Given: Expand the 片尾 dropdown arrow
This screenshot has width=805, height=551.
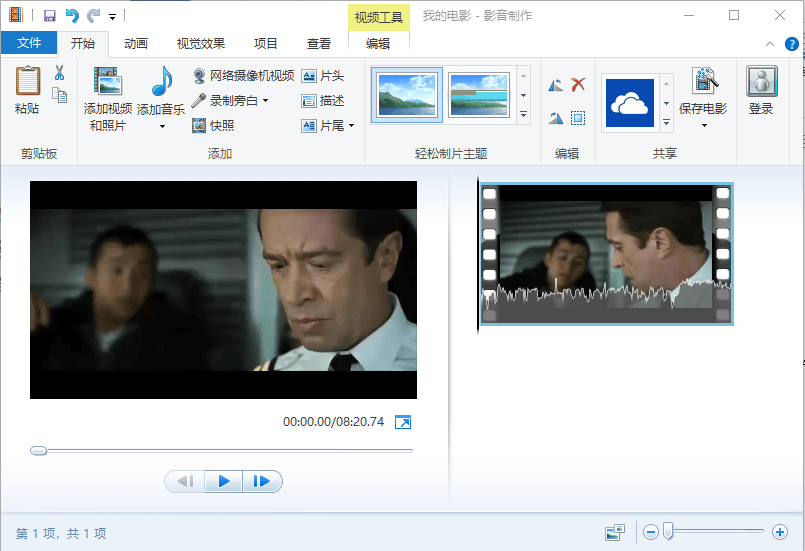Looking at the screenshot, I should (352, 125).
